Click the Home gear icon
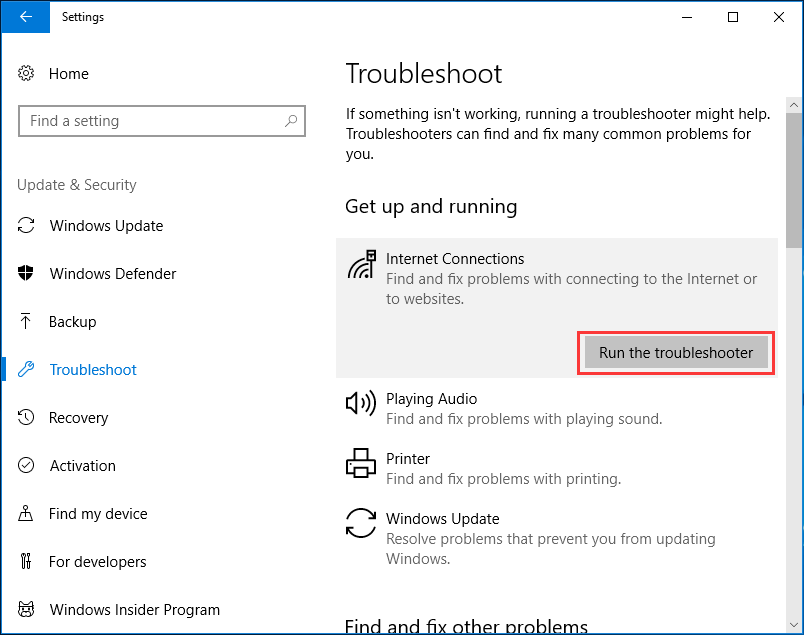 click(26, 73)
